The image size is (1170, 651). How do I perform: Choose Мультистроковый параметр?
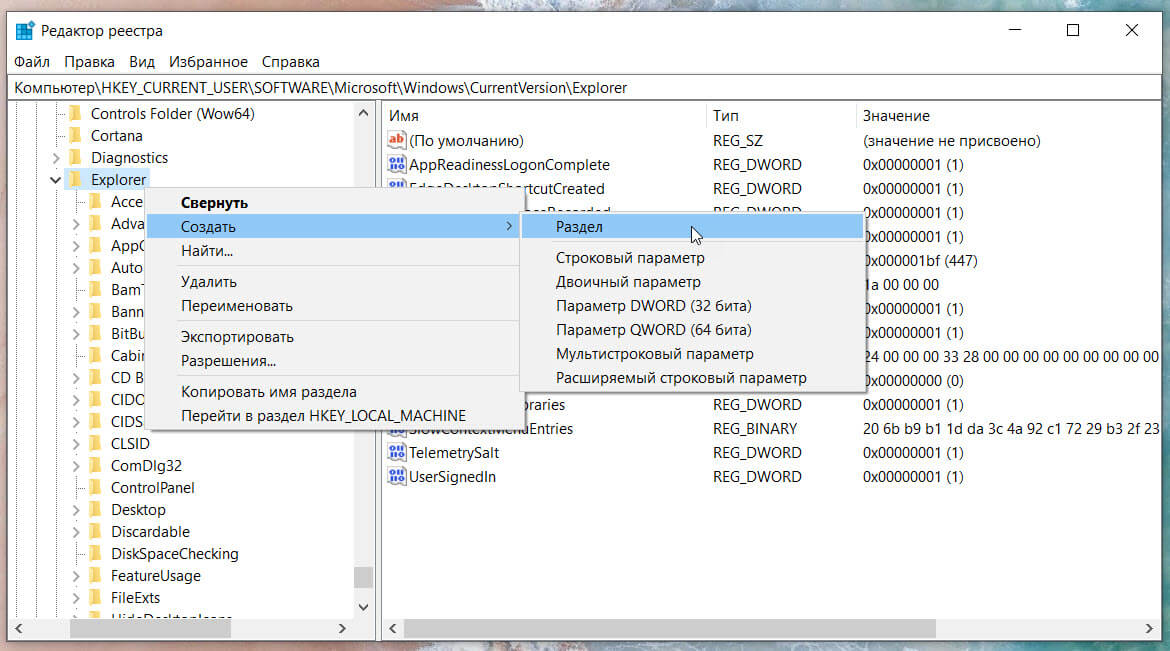pyautogui.click(x=692, y=353)
